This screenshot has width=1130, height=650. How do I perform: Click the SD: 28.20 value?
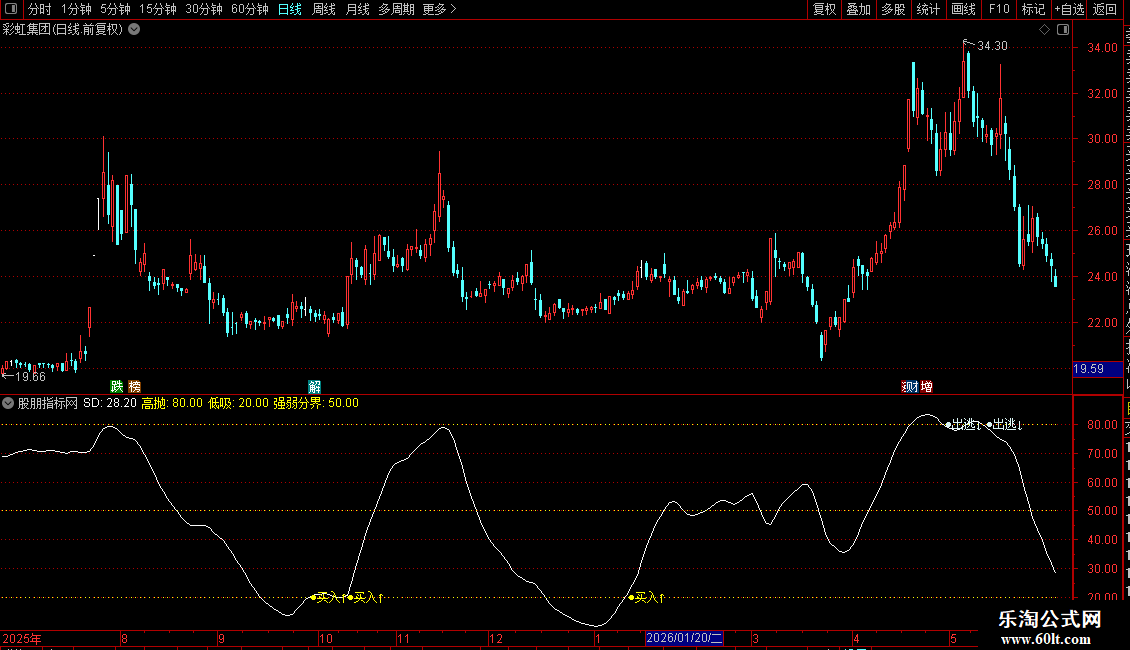coord(110,403)
